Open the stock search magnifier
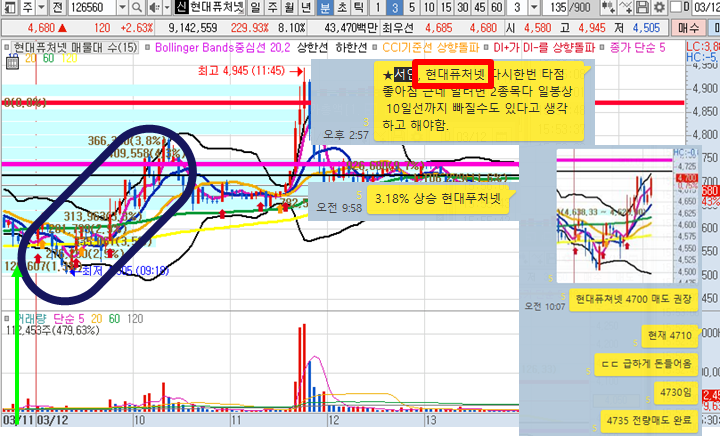 (x=136, y=7)
